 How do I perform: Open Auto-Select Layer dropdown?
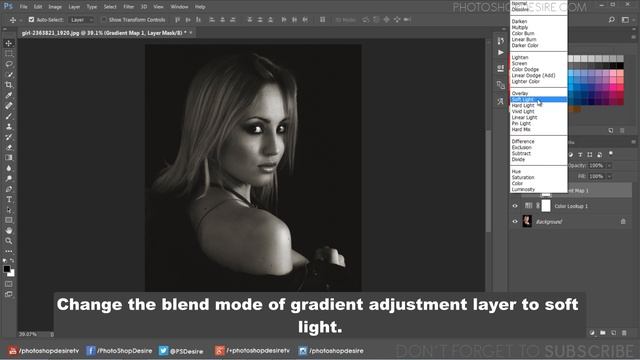coord(81,20)
